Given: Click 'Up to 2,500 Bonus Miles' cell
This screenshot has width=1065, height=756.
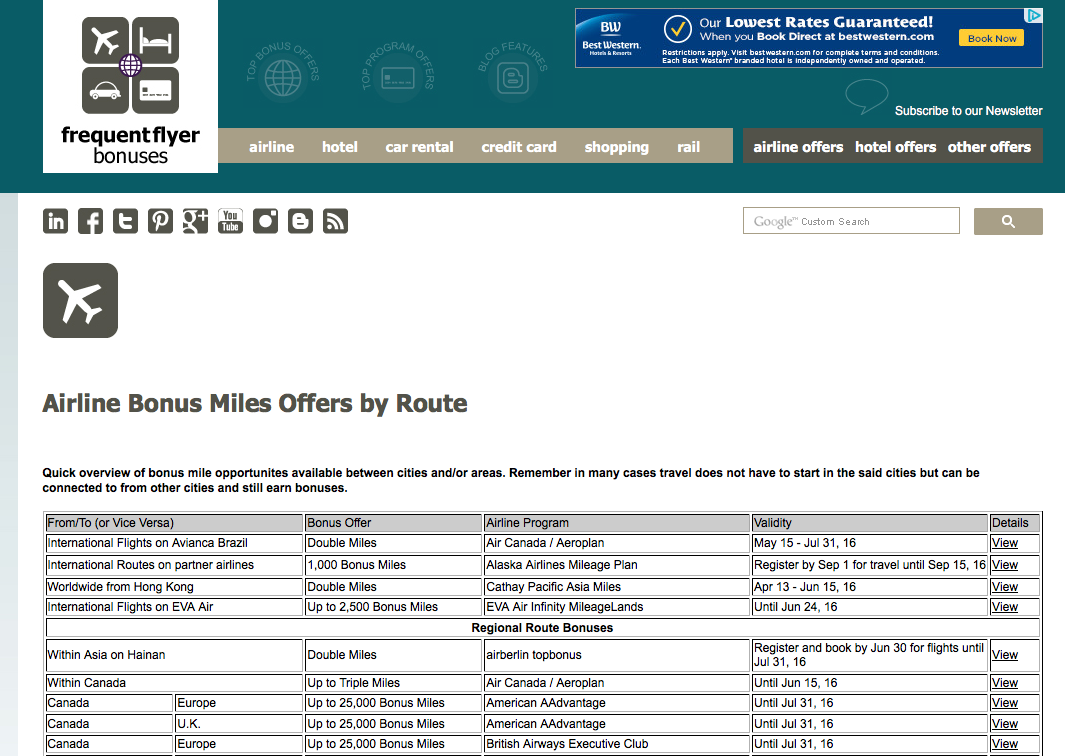Looking at the screenshot, I should (393, 607).
